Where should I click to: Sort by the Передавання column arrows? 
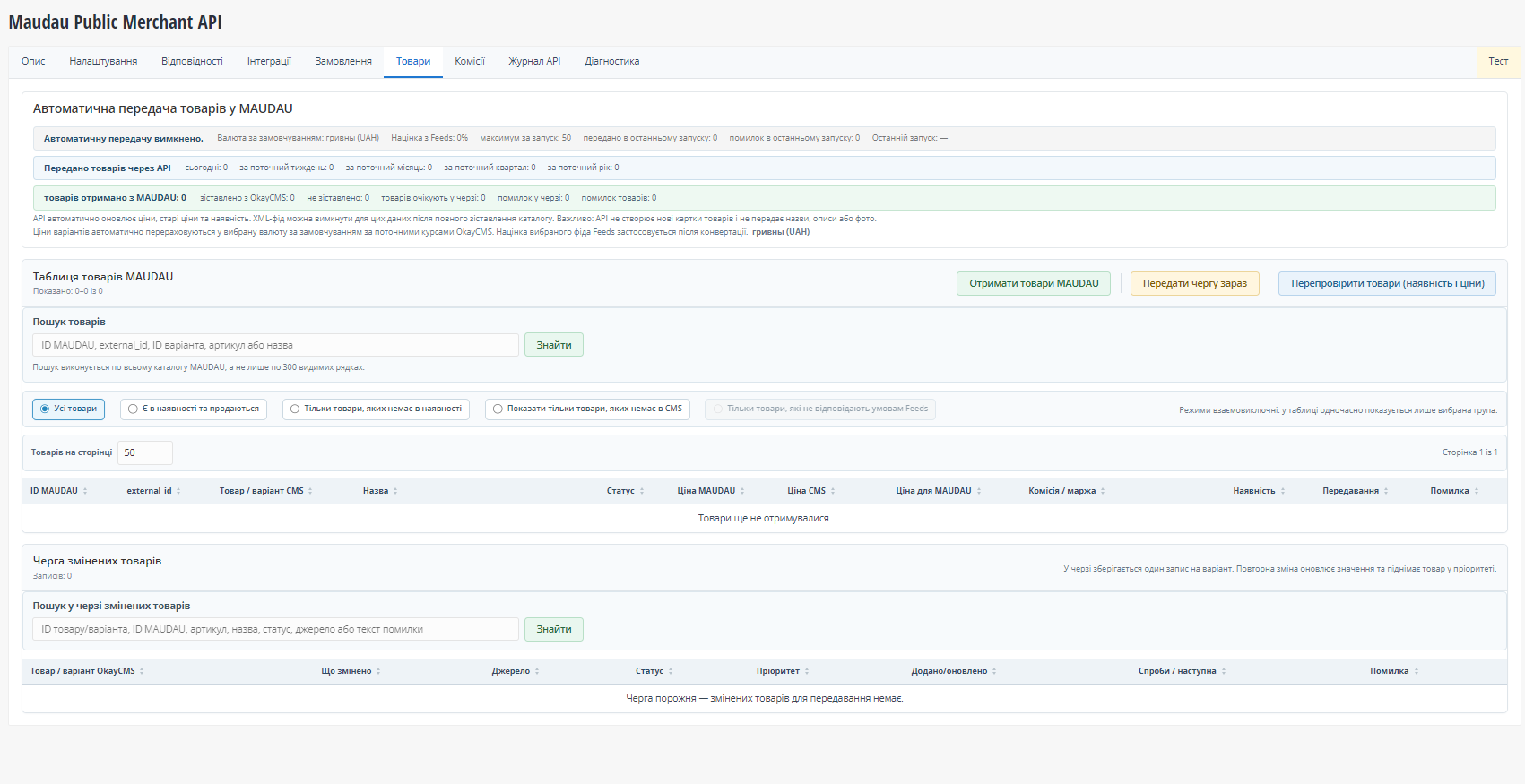tap(1386, 491)
